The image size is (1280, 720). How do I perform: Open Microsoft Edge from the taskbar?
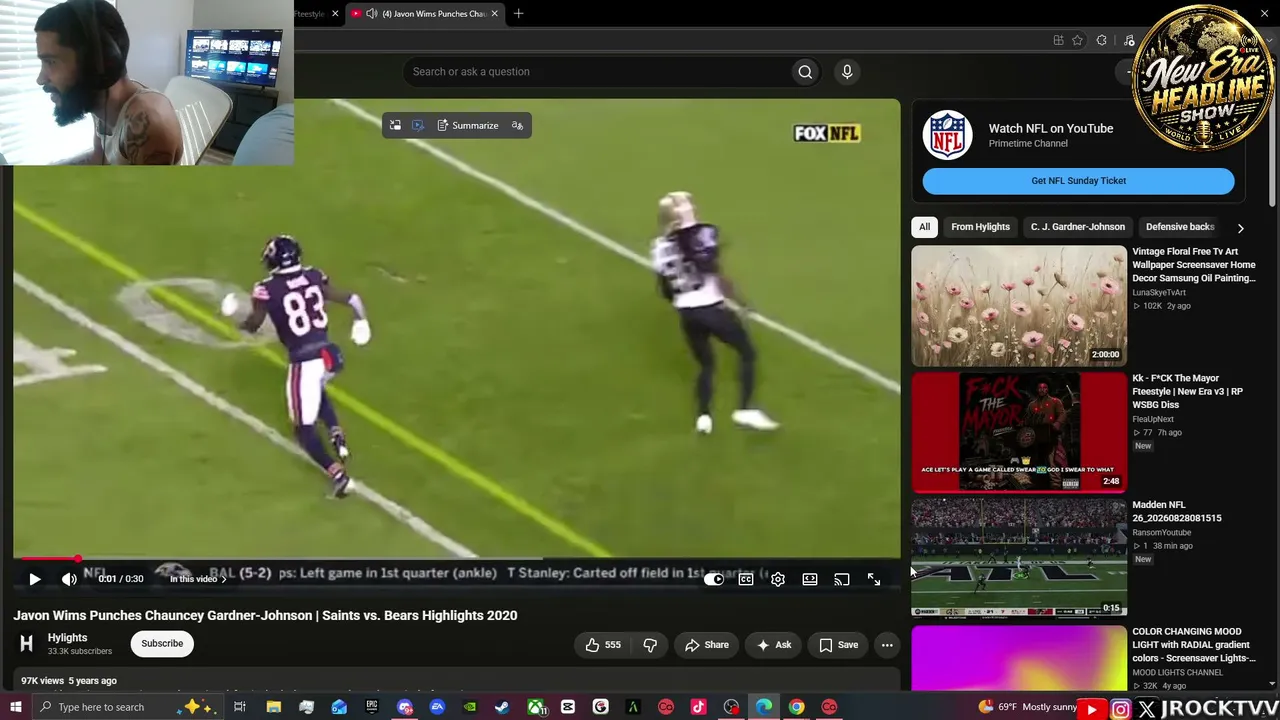[764, 707]
